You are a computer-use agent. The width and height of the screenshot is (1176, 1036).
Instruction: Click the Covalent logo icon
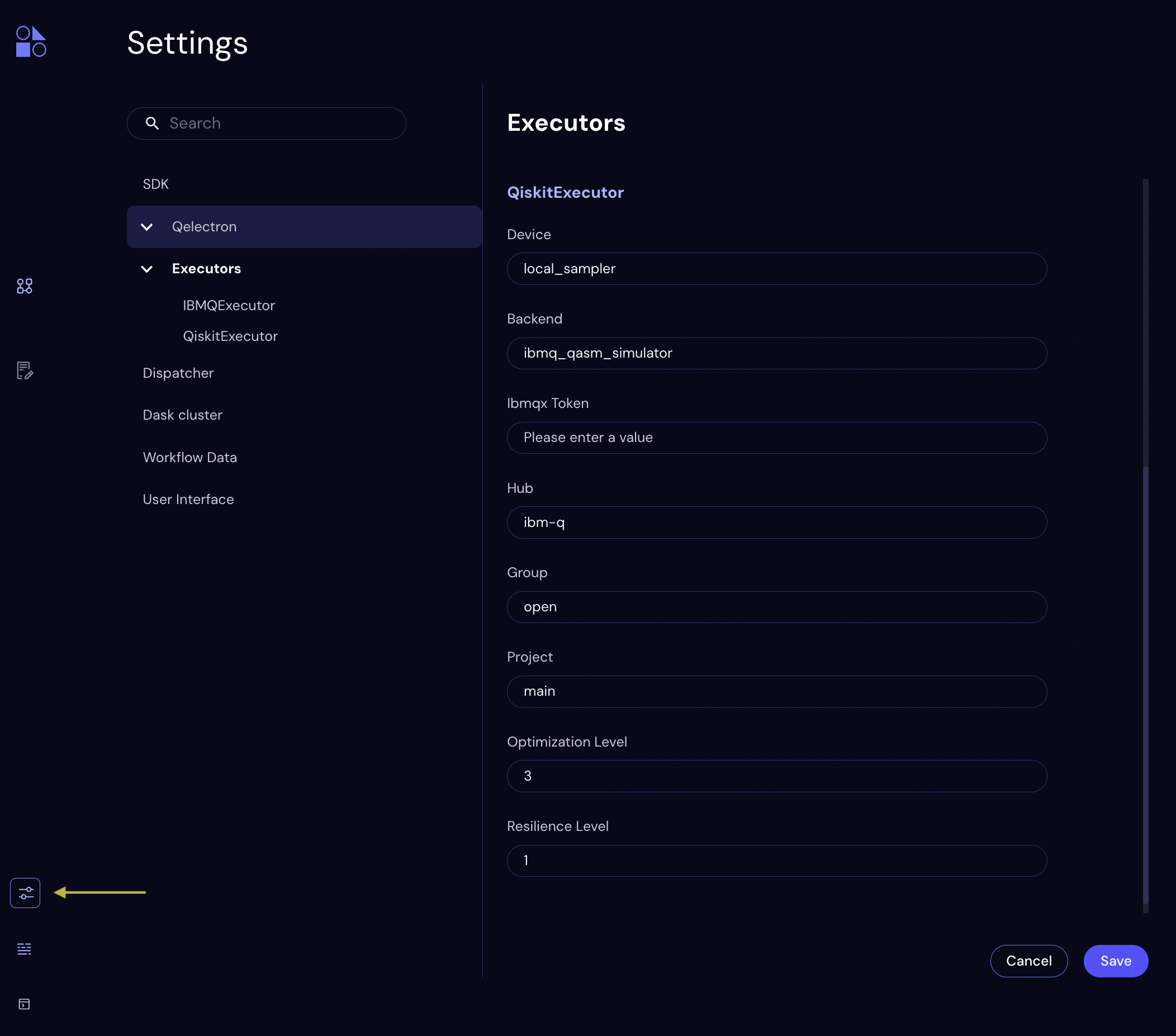31,41
